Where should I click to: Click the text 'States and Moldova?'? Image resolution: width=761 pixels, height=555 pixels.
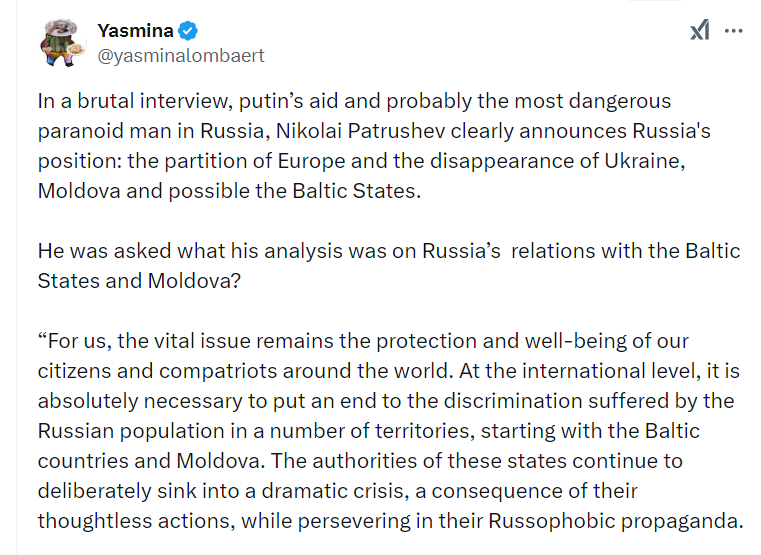pyautogui.click(x=139, y=281)
